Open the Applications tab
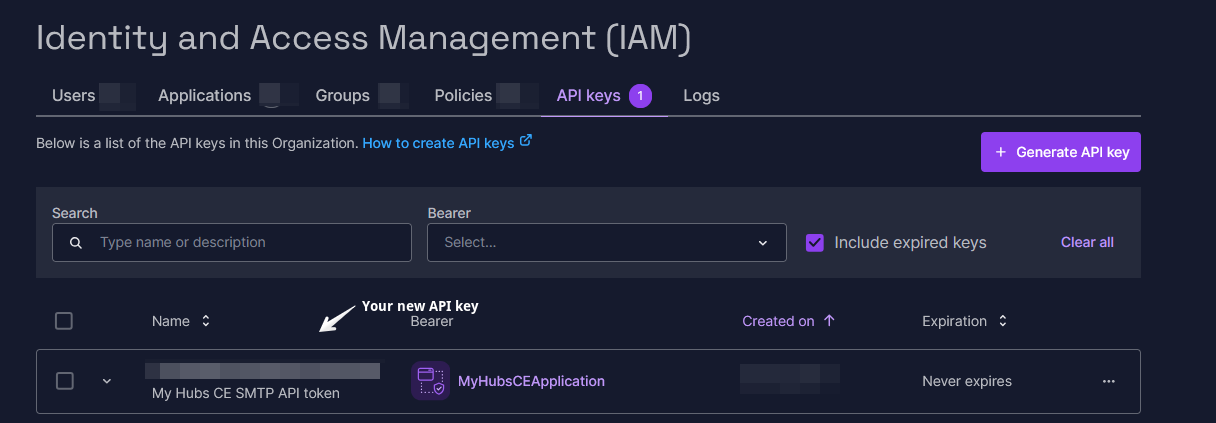 (x=205, y=96)
